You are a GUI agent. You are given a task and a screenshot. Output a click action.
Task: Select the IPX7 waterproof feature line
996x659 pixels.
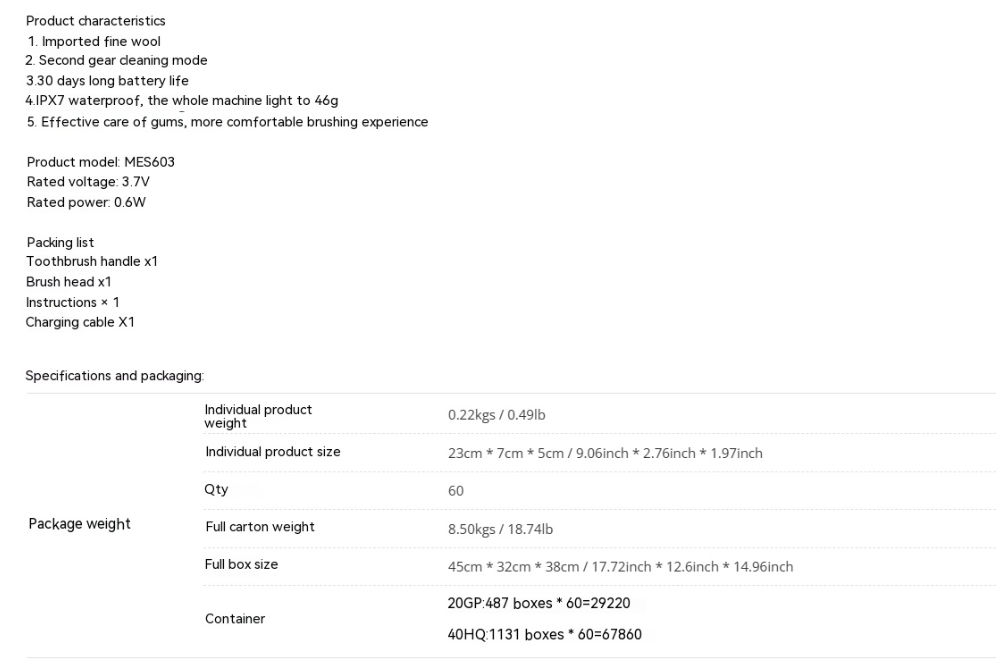[182, 100]
